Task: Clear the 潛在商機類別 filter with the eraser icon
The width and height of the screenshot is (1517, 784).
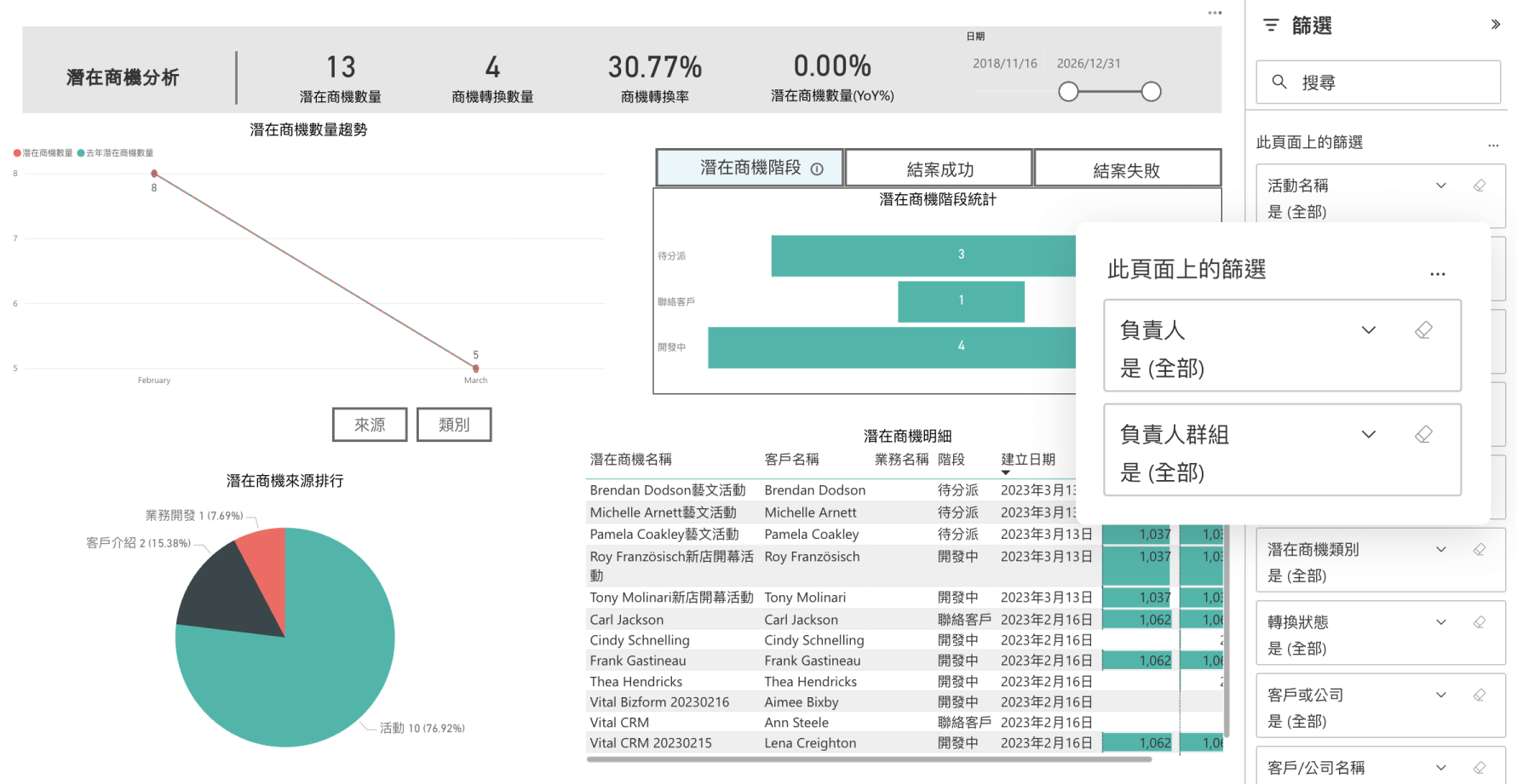Action: [1480, 550]
